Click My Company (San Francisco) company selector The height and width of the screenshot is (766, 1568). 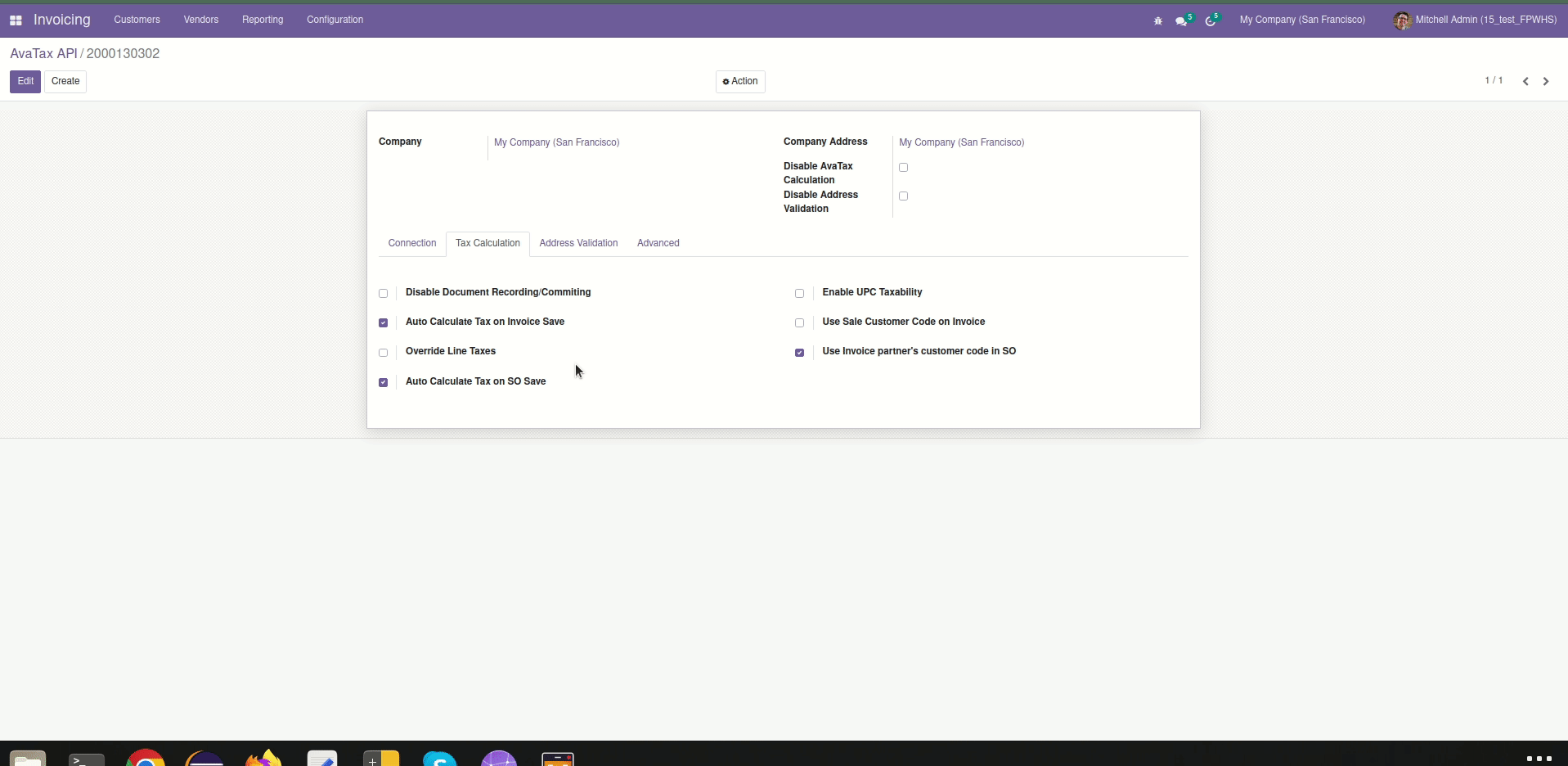(1302, 20)
